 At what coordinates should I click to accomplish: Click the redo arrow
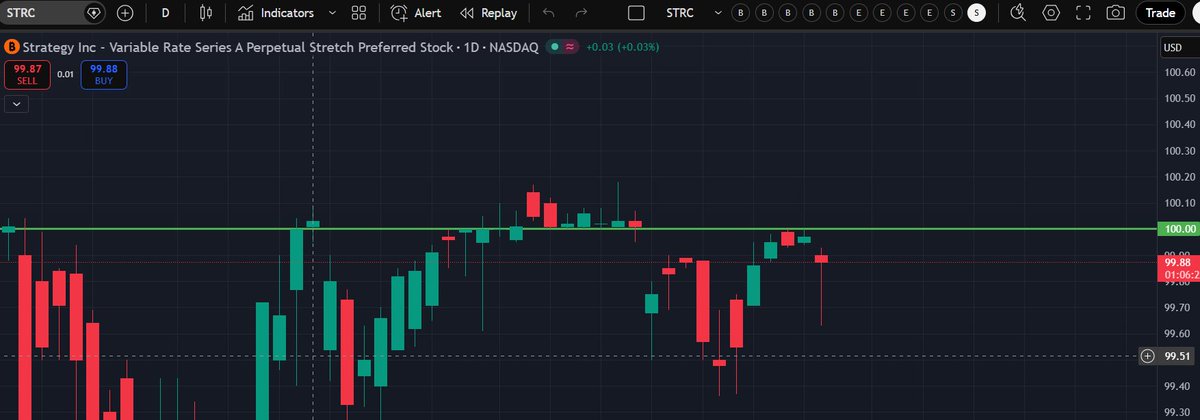581,13
